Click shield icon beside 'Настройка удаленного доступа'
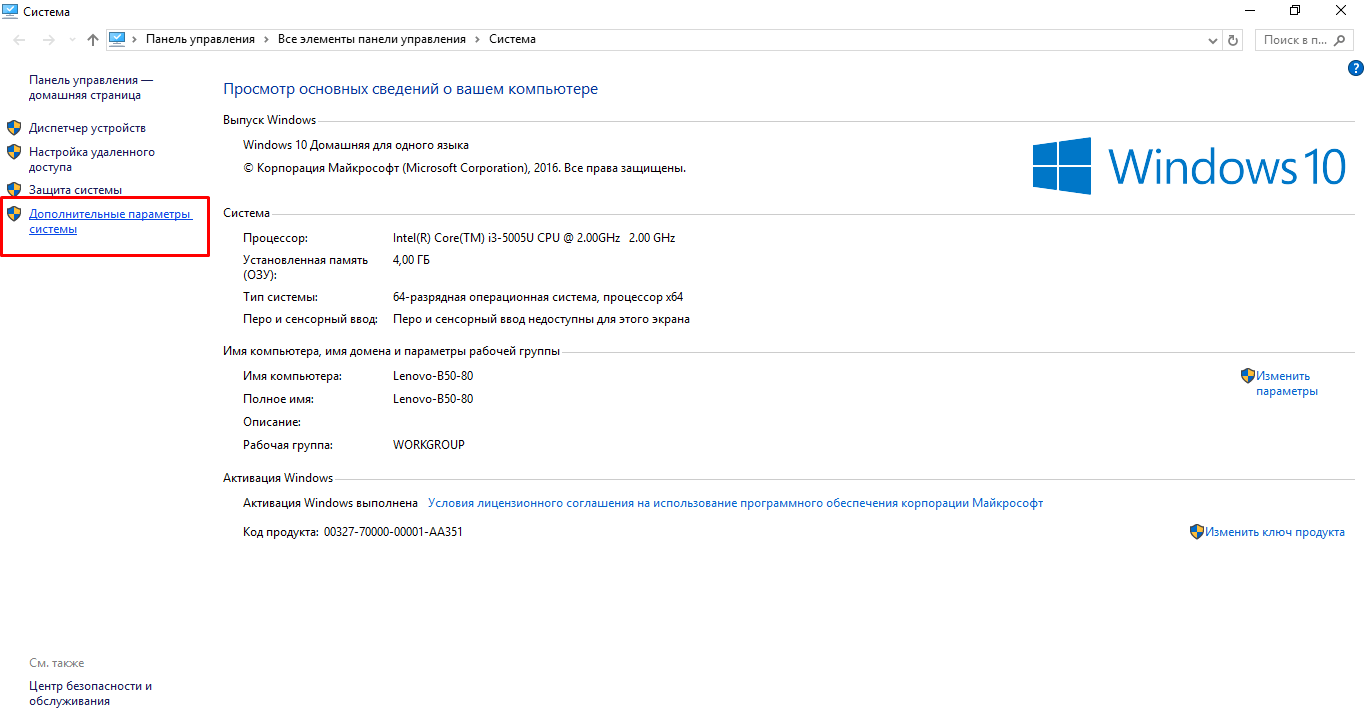 coord(14,152)
